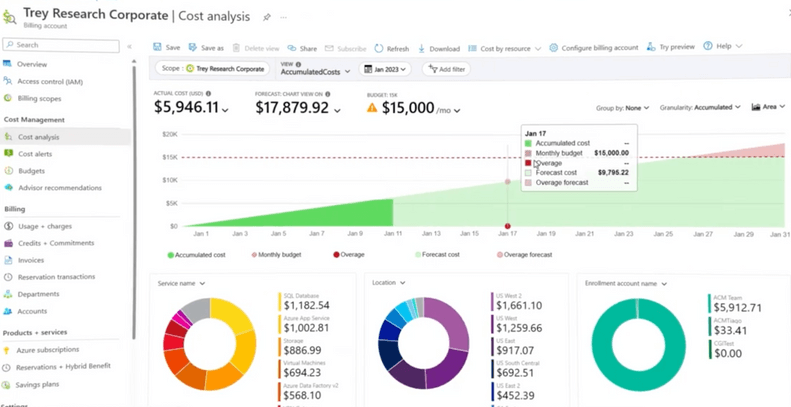Open the Service name dropdown
Viewport: 791px width, 407px height.
pos(181,283)
